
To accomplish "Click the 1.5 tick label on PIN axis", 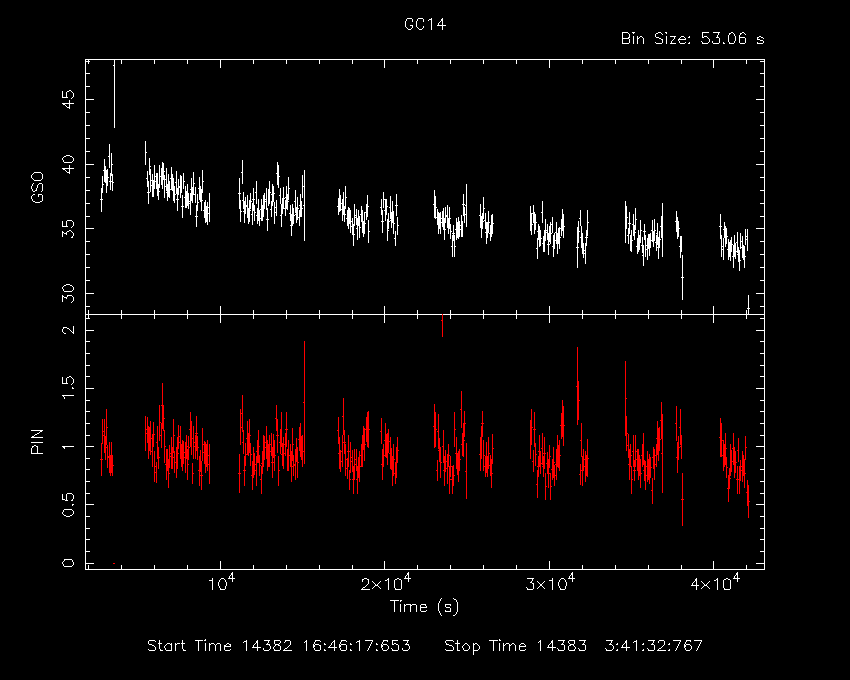I will (x=69, y=388).
